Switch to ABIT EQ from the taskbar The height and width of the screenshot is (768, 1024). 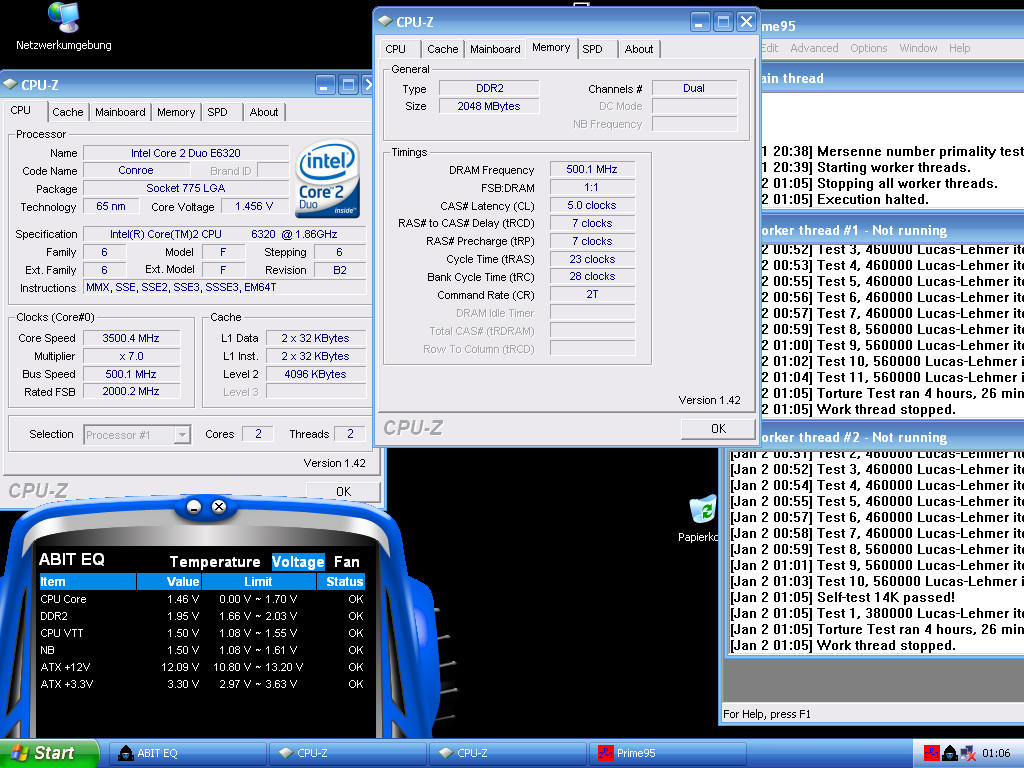tap(187, 753)
